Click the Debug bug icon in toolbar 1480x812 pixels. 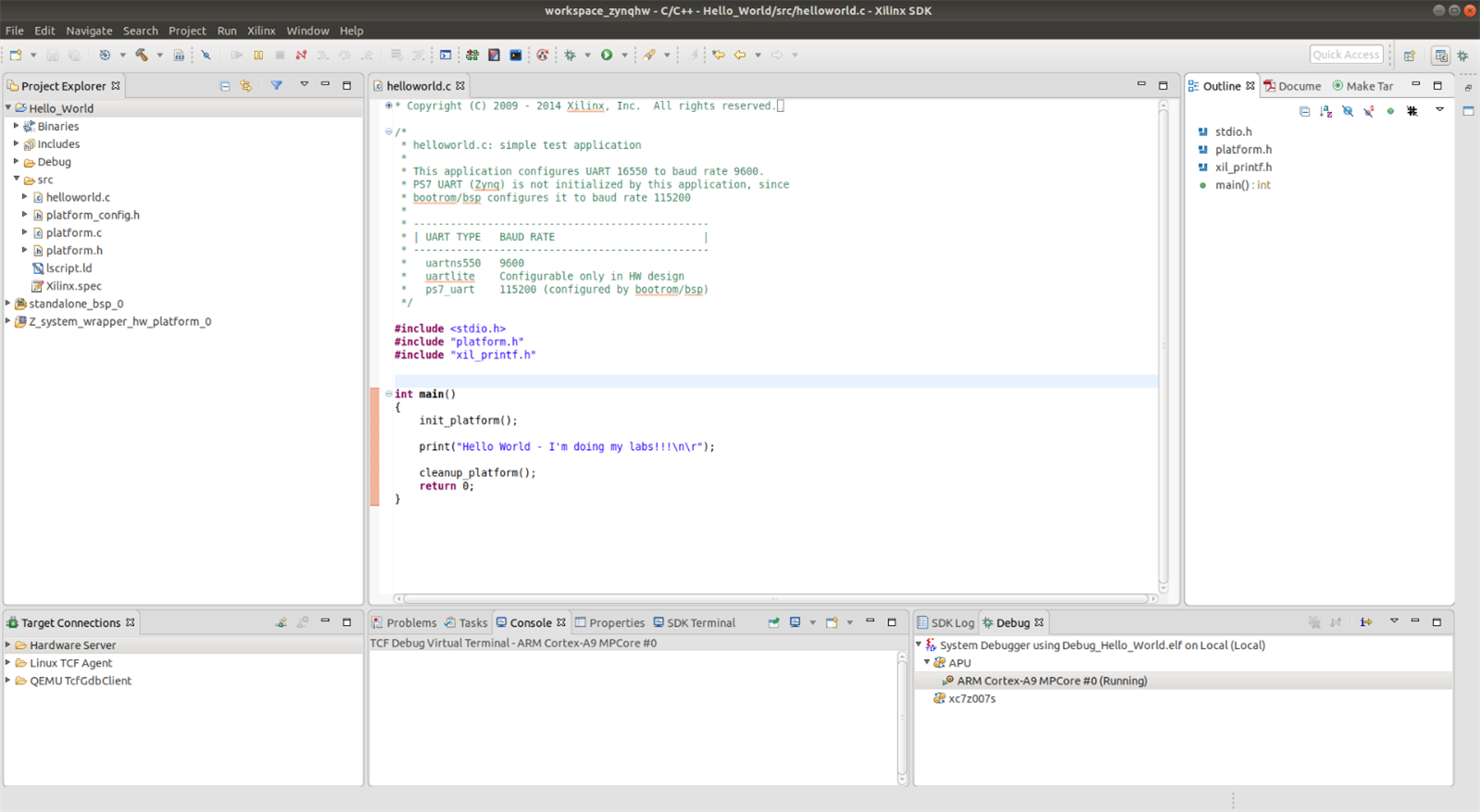571,56
